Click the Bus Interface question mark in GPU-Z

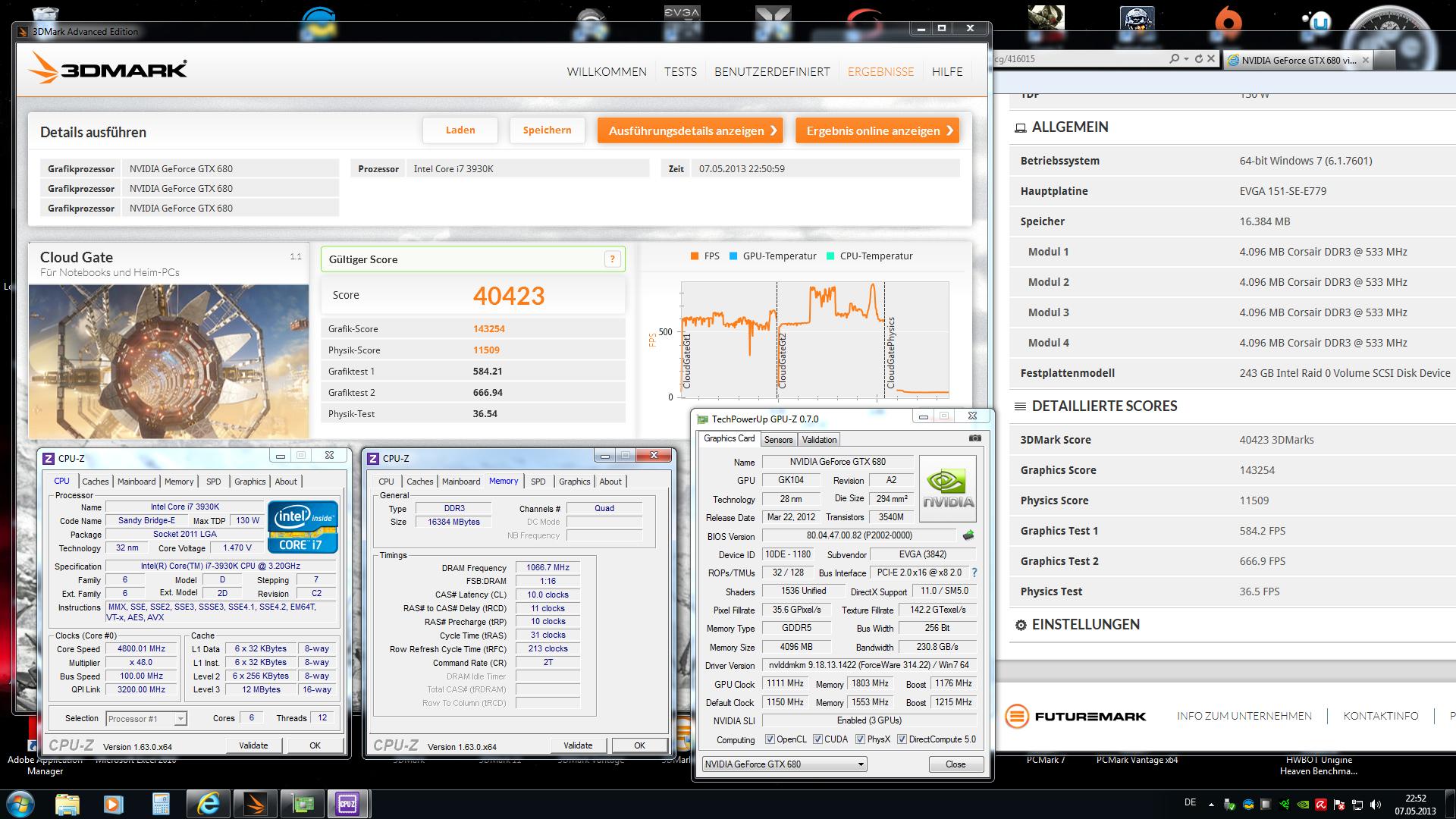[974, 573]
